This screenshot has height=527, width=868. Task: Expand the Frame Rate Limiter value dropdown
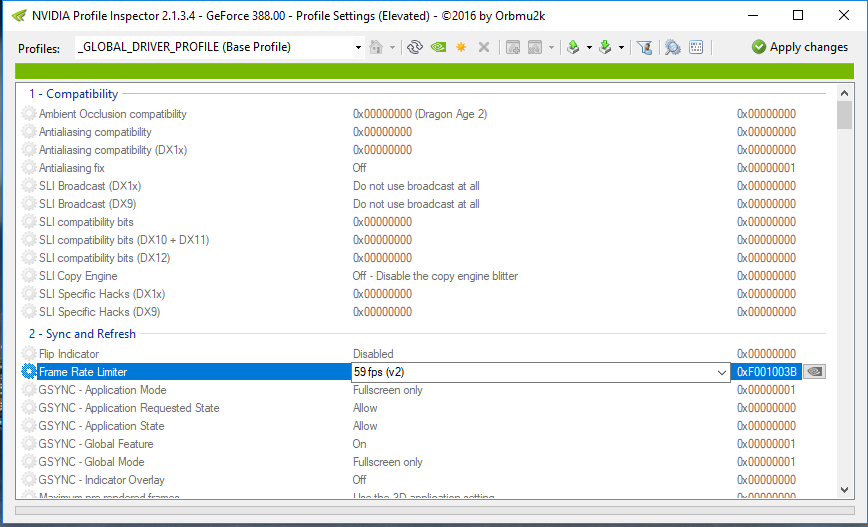[x=721, y=373]
